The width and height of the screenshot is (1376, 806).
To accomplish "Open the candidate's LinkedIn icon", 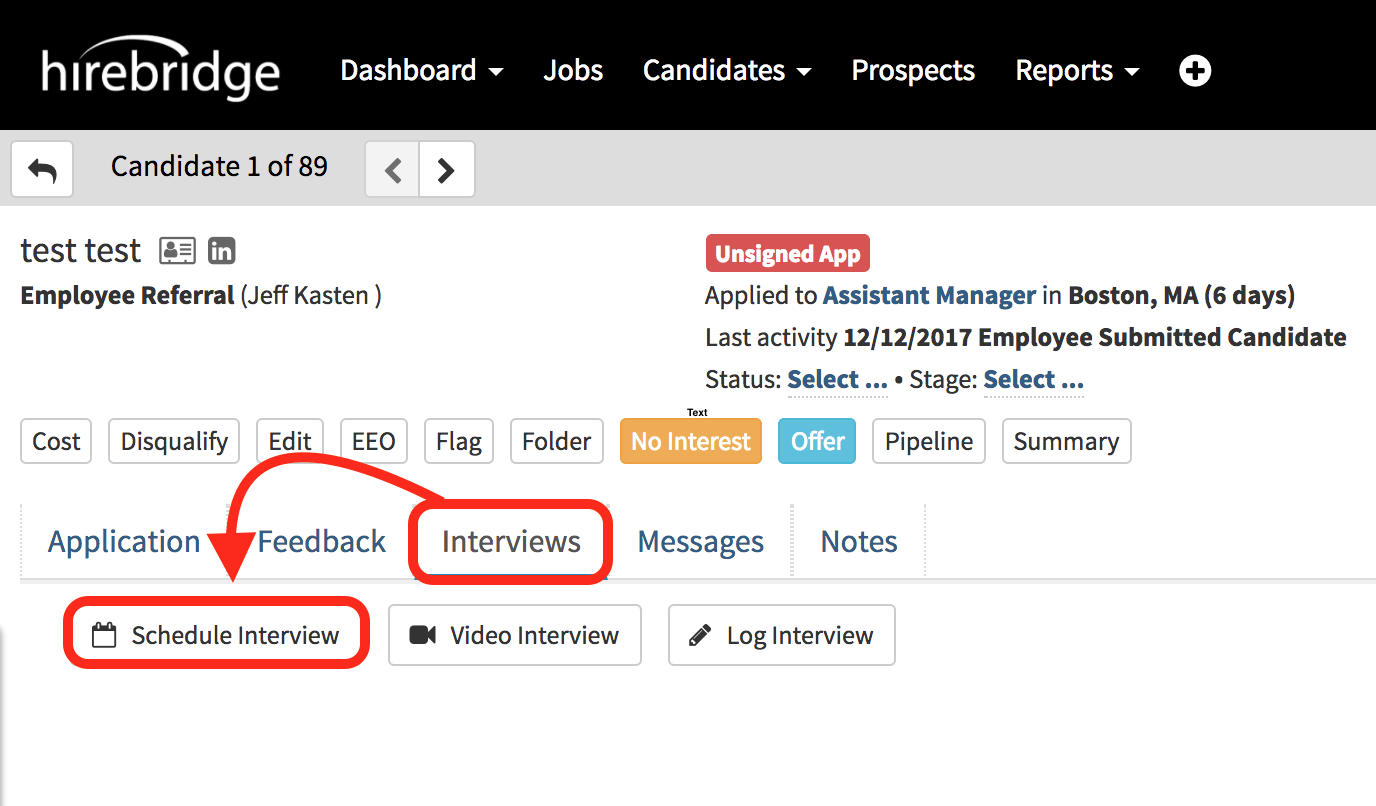I will tap(221, 251).
